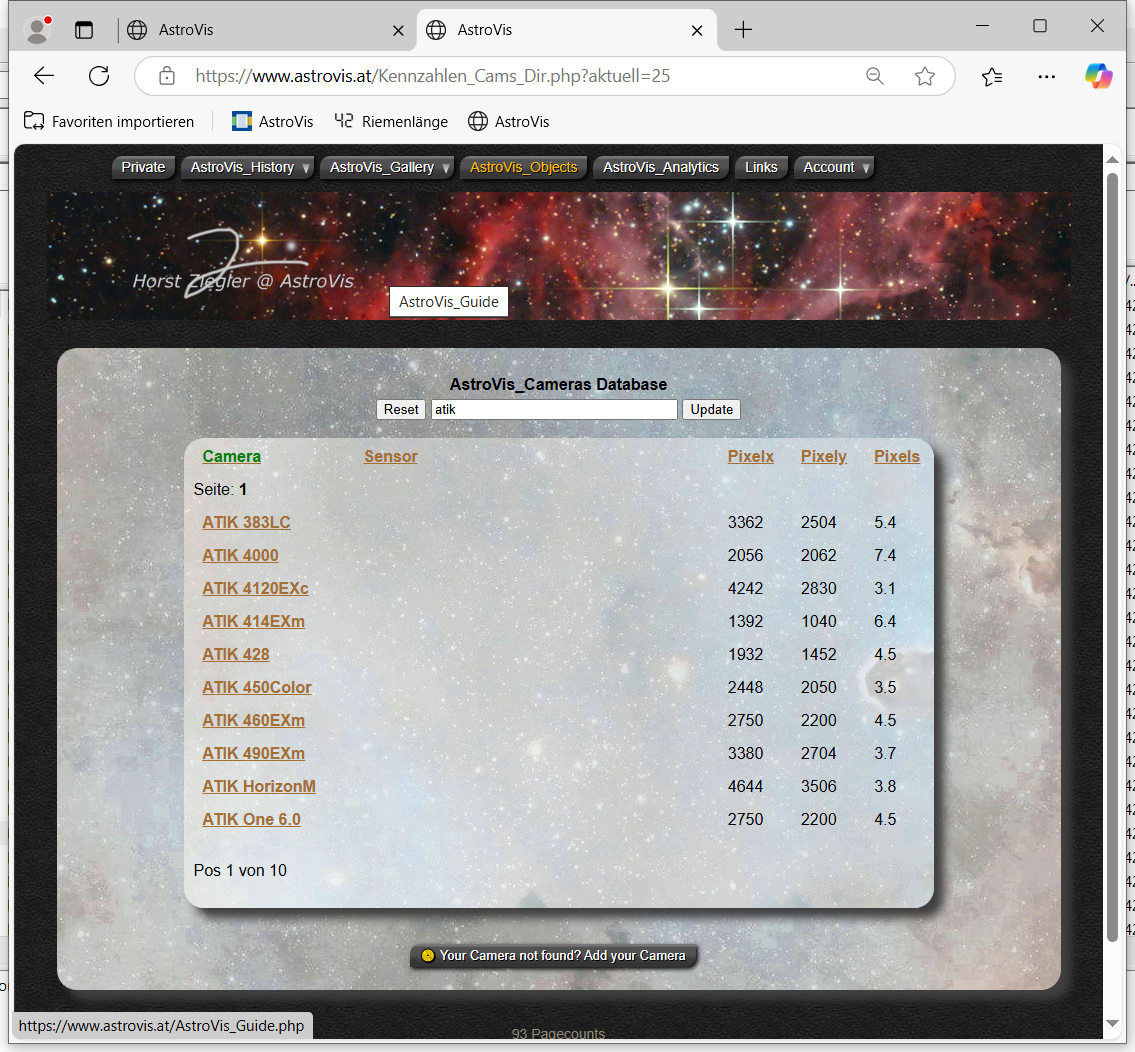This screenshot has height=1052, width=1135.
Task: Launch the Copilot icon
Action: pyautogui.click(x=1098, y=76)
